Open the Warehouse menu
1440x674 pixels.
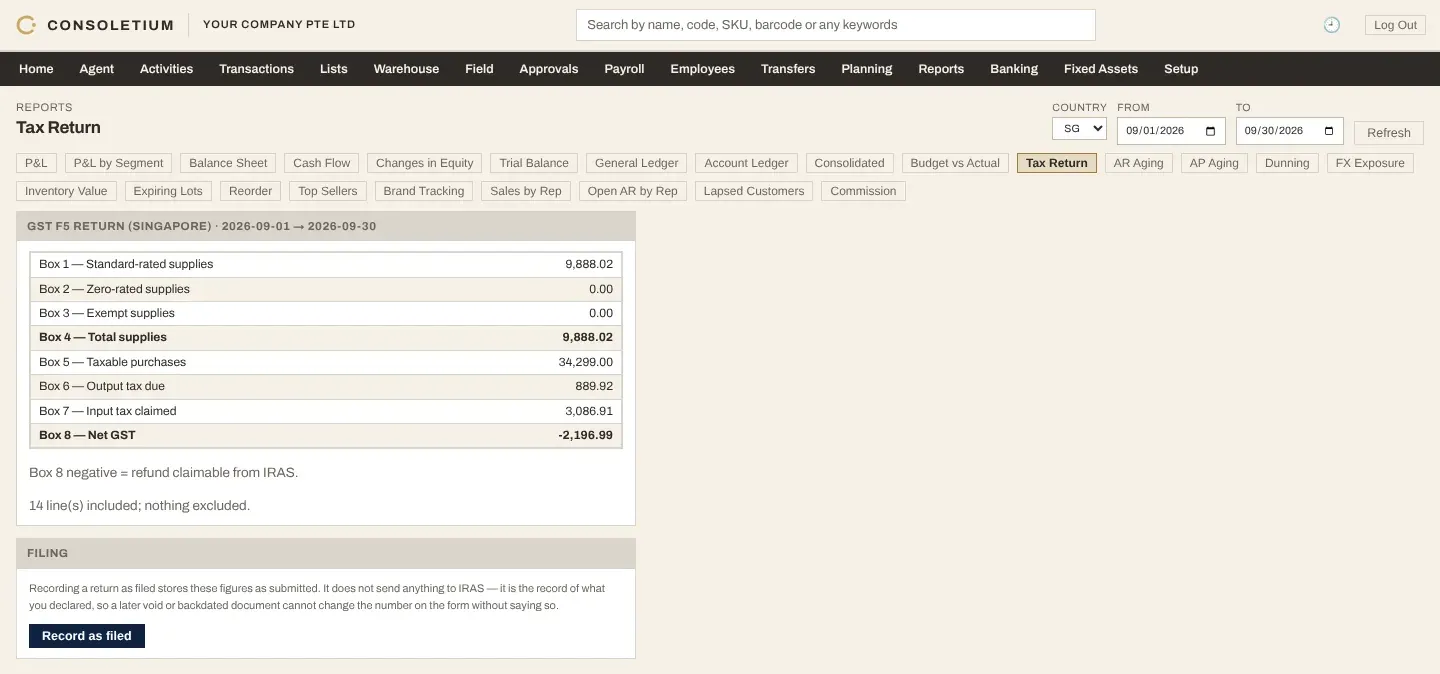click(406, 69)
